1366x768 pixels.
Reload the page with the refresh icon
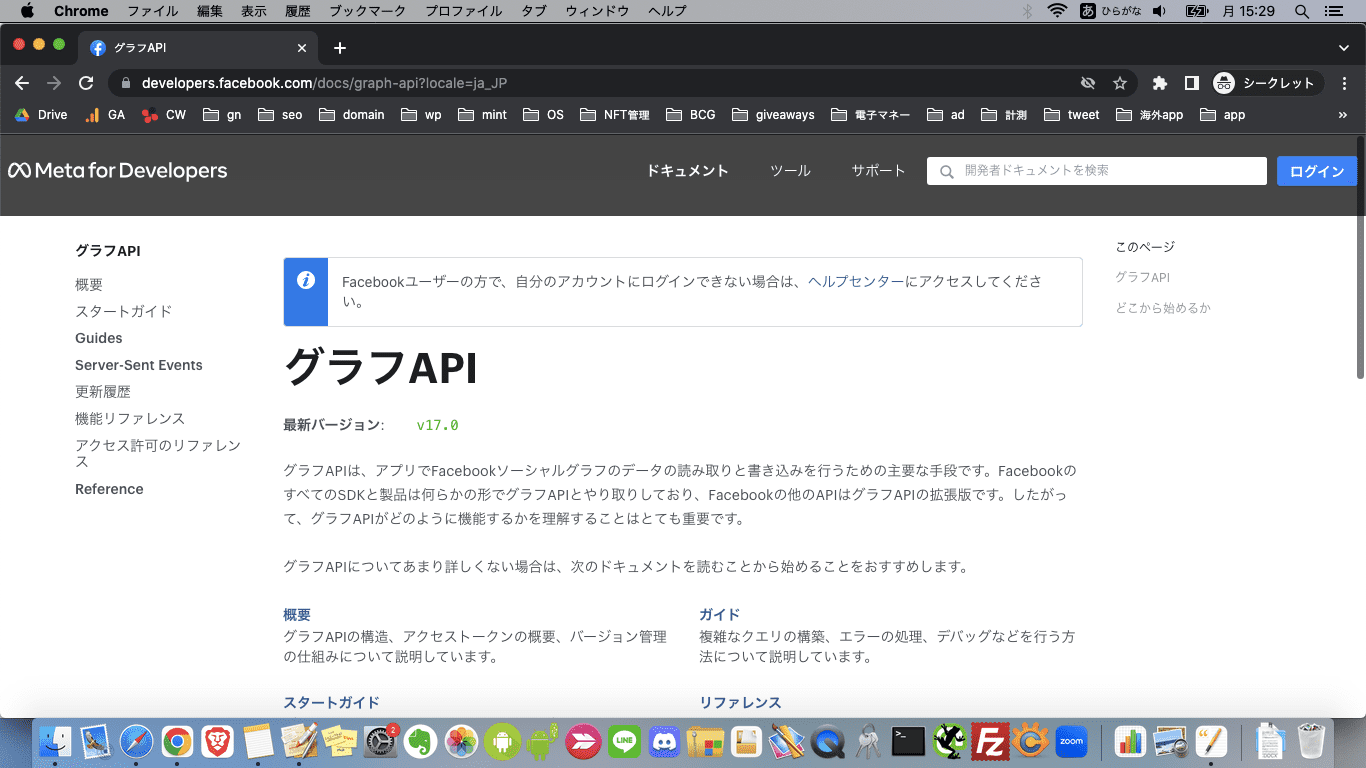click(86, 83)
